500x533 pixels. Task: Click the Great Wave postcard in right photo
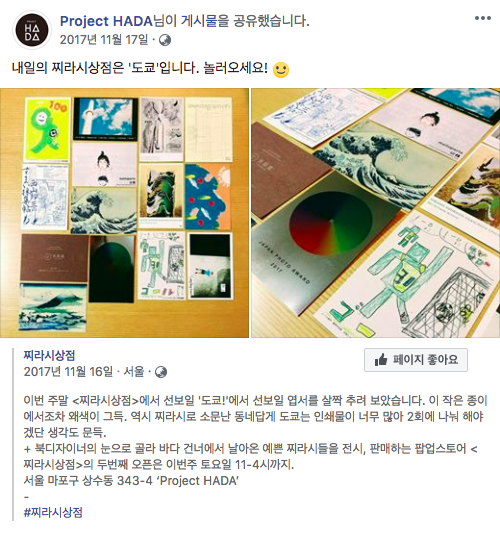pos(382,161)
